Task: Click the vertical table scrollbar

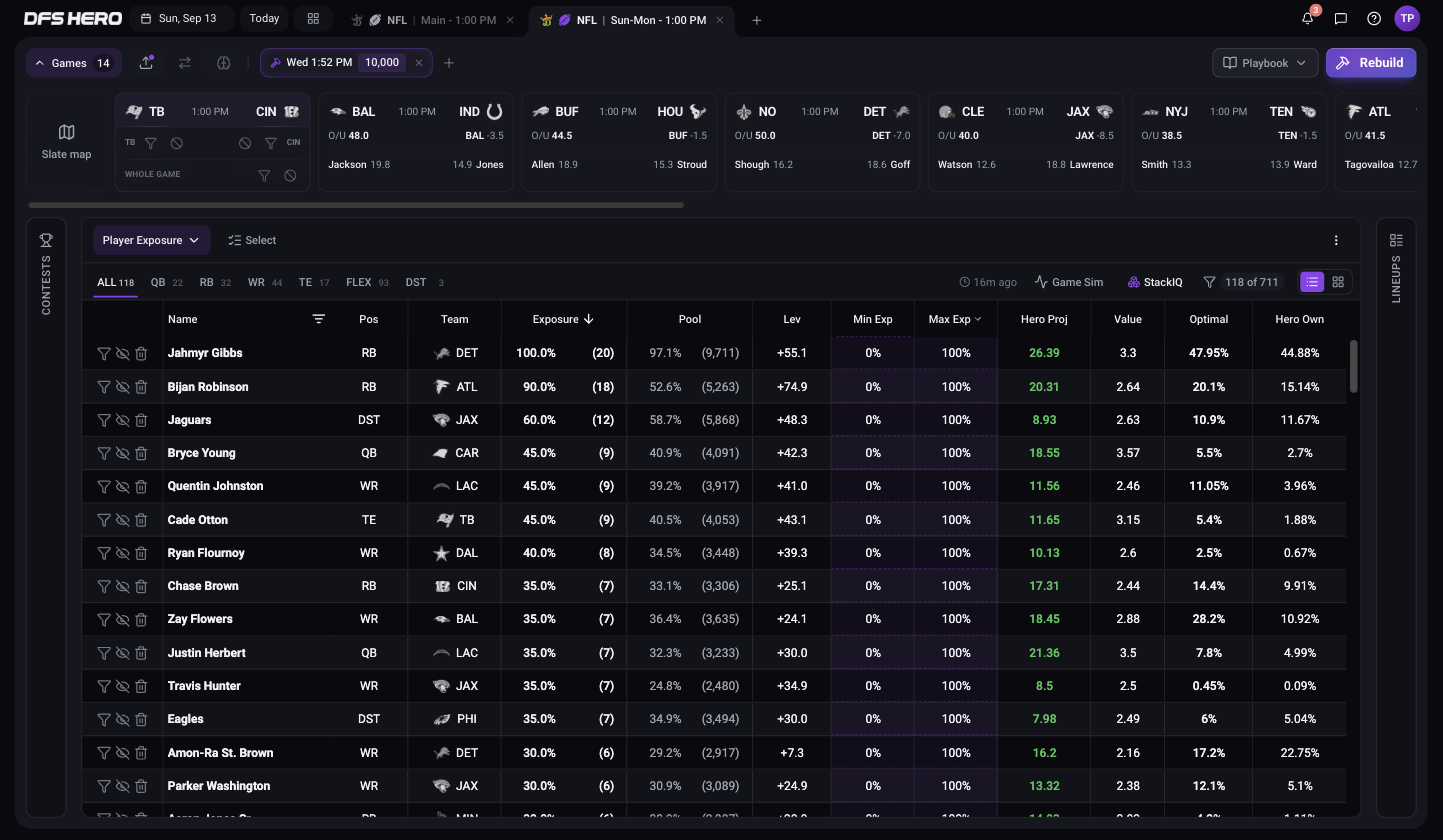Action: 1354,366
